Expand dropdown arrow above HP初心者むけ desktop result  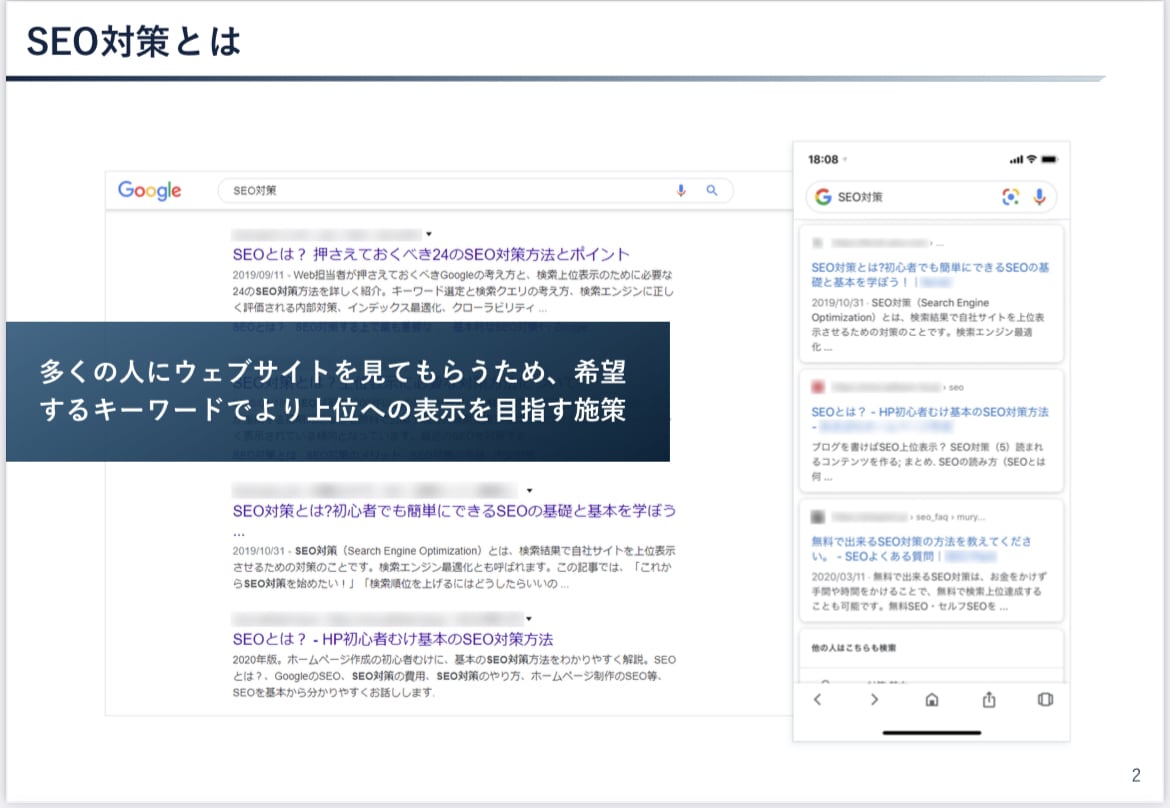[528, 618]
